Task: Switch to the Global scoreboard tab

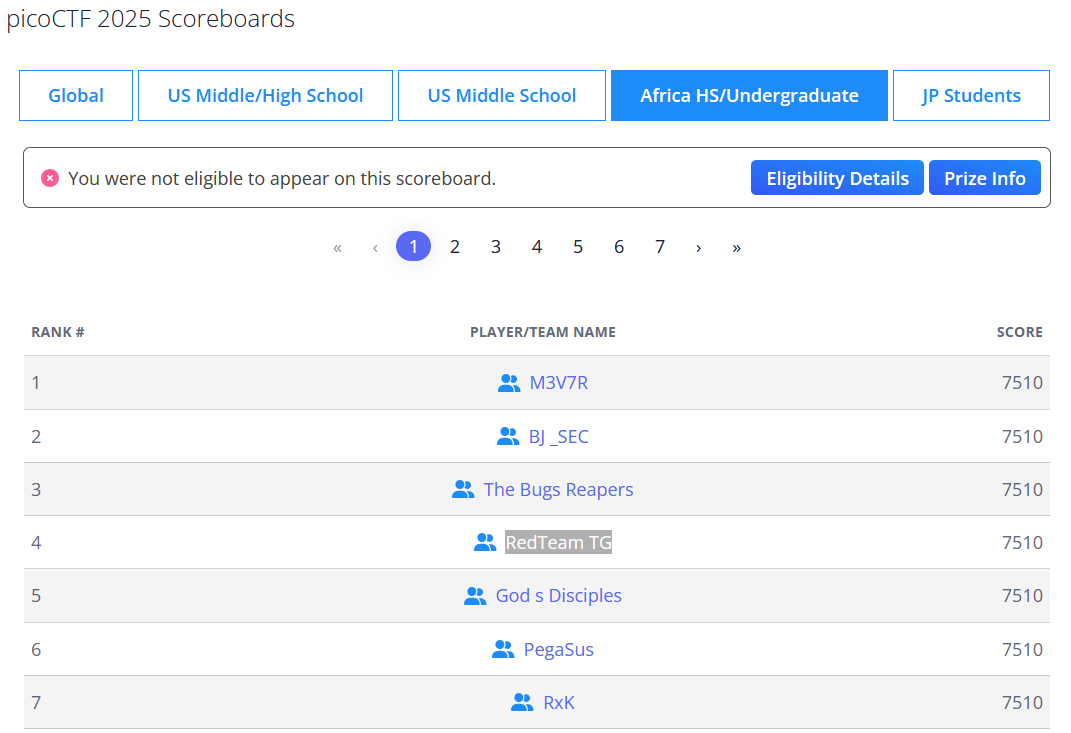Action: point(76,96)
